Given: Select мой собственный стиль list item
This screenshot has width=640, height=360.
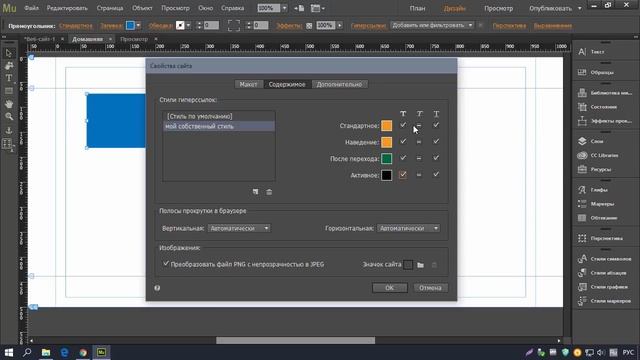Looking at the screenshot, I should coord(219,126).
